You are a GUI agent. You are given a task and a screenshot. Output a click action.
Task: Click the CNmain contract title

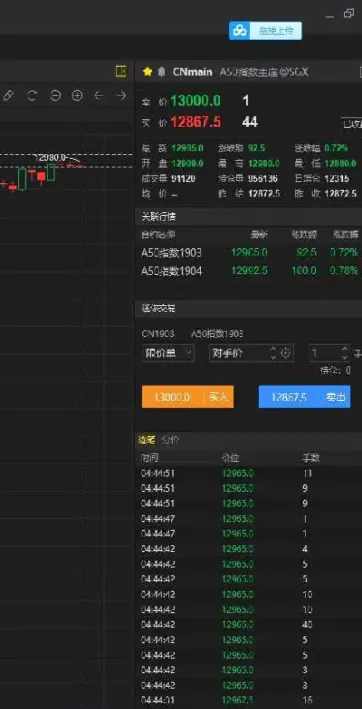[192, 72]
